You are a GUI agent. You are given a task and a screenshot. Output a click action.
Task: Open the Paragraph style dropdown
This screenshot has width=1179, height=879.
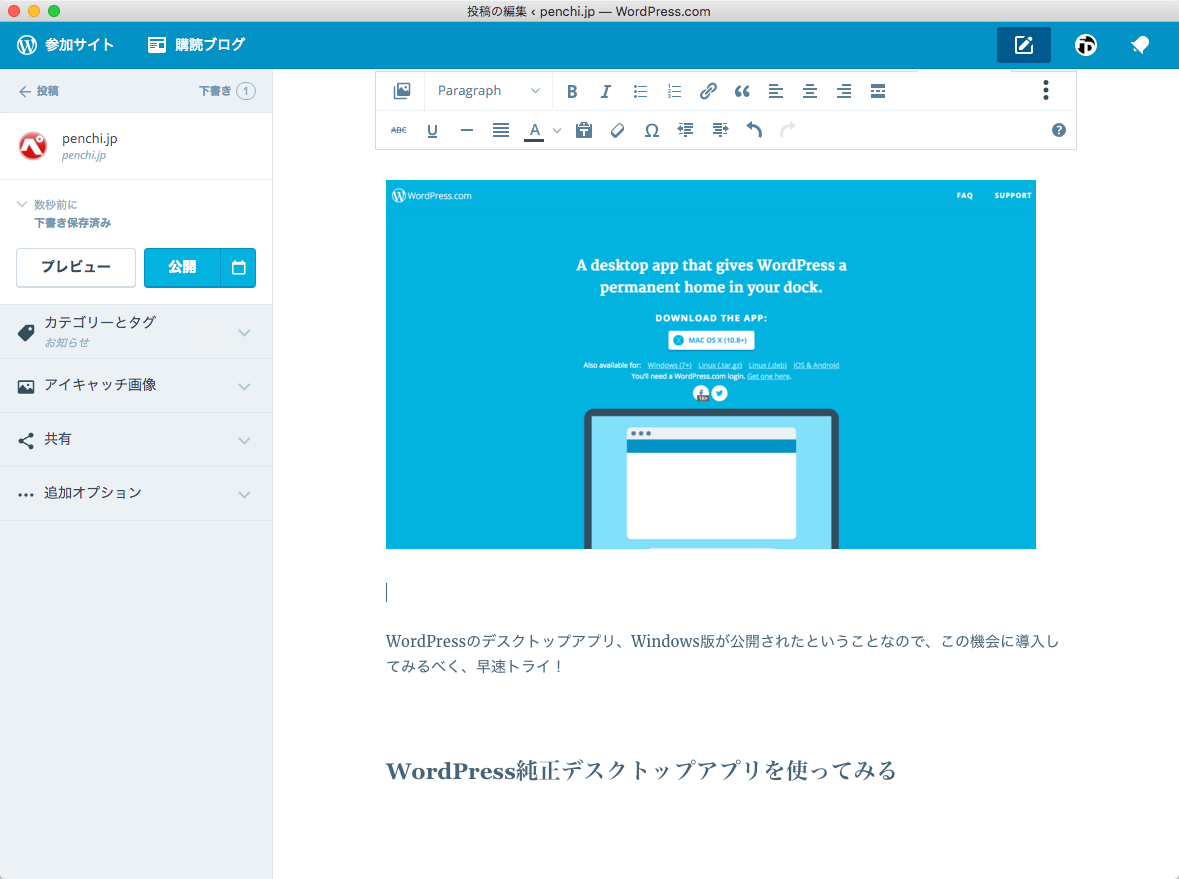coord(488,91)
